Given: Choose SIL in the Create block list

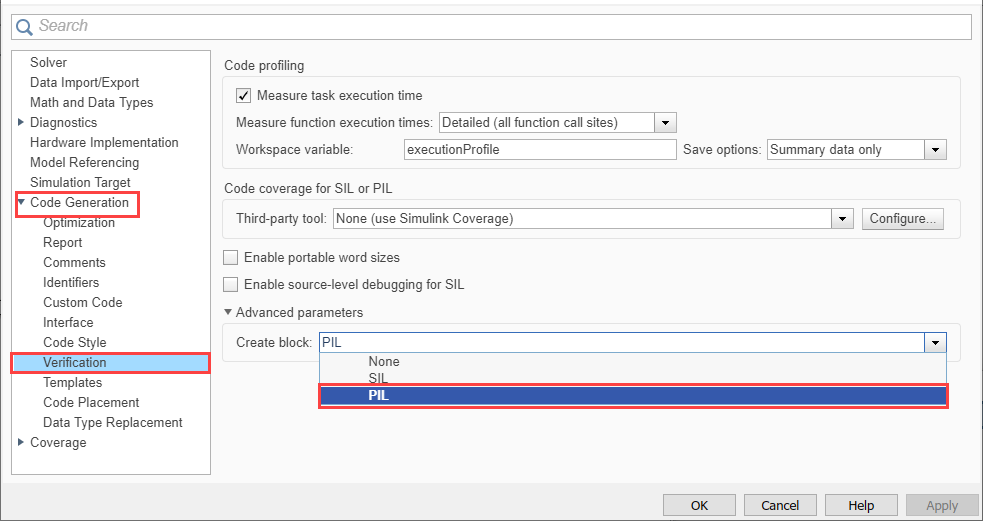Looking at the screenshot, I should point(378,379).
